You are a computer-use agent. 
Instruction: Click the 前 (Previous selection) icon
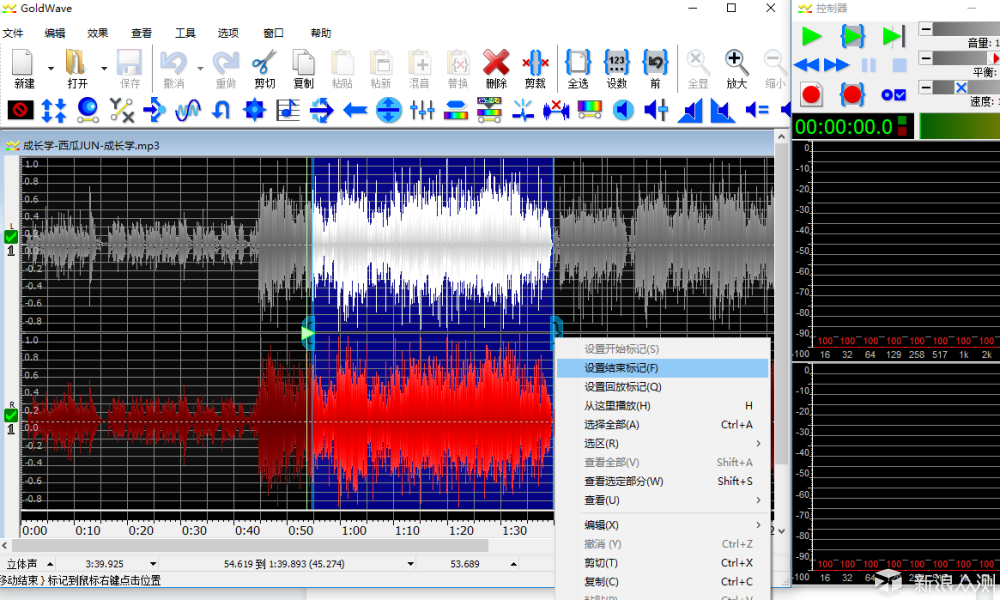(x=655, y=63)
